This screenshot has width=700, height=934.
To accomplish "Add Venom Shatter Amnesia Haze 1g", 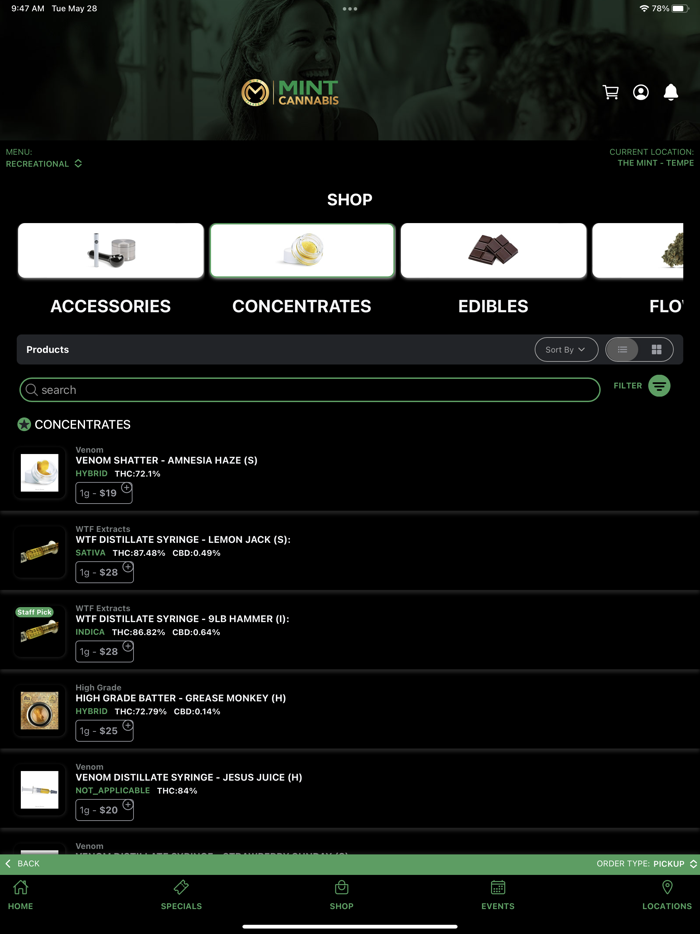I will coord(104,493).
